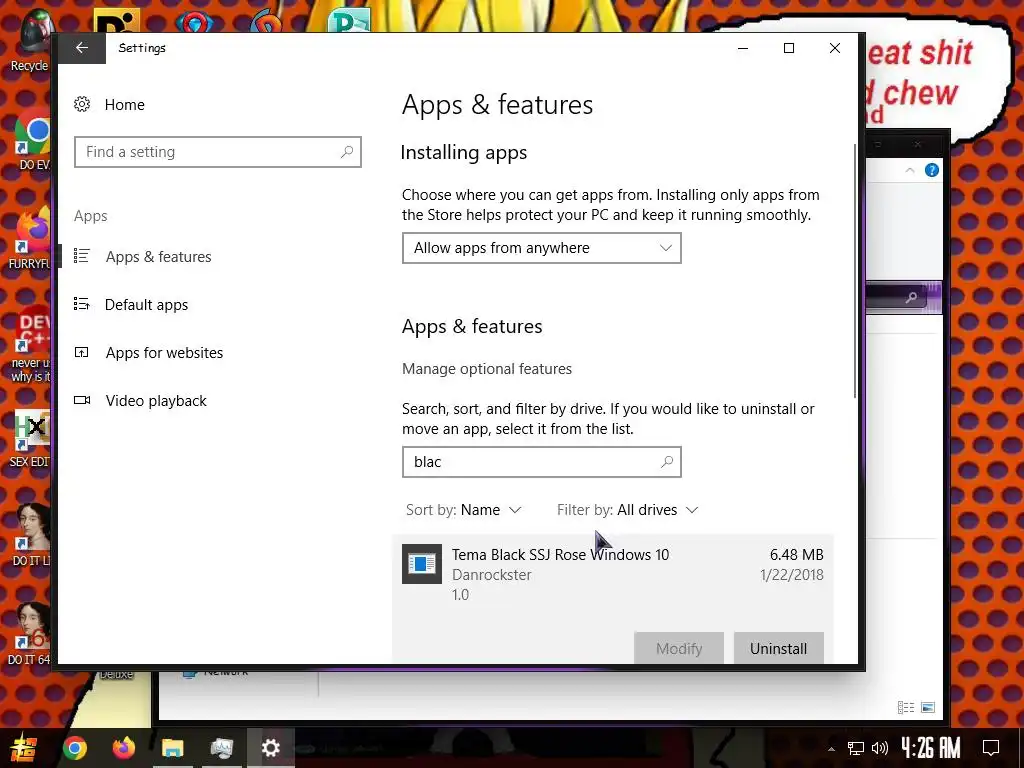
Task: Go back using the Settings back arrow
Action: tap(82, 48)
